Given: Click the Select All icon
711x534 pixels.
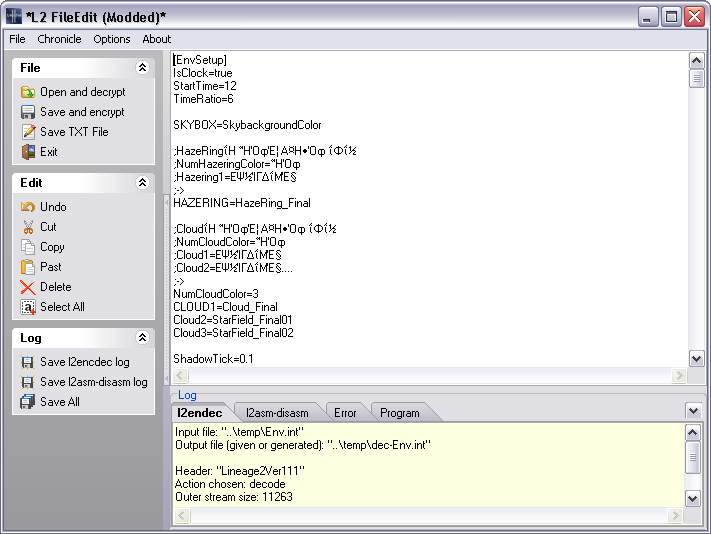Looking at the screenshot, I should tap(28, 307).
